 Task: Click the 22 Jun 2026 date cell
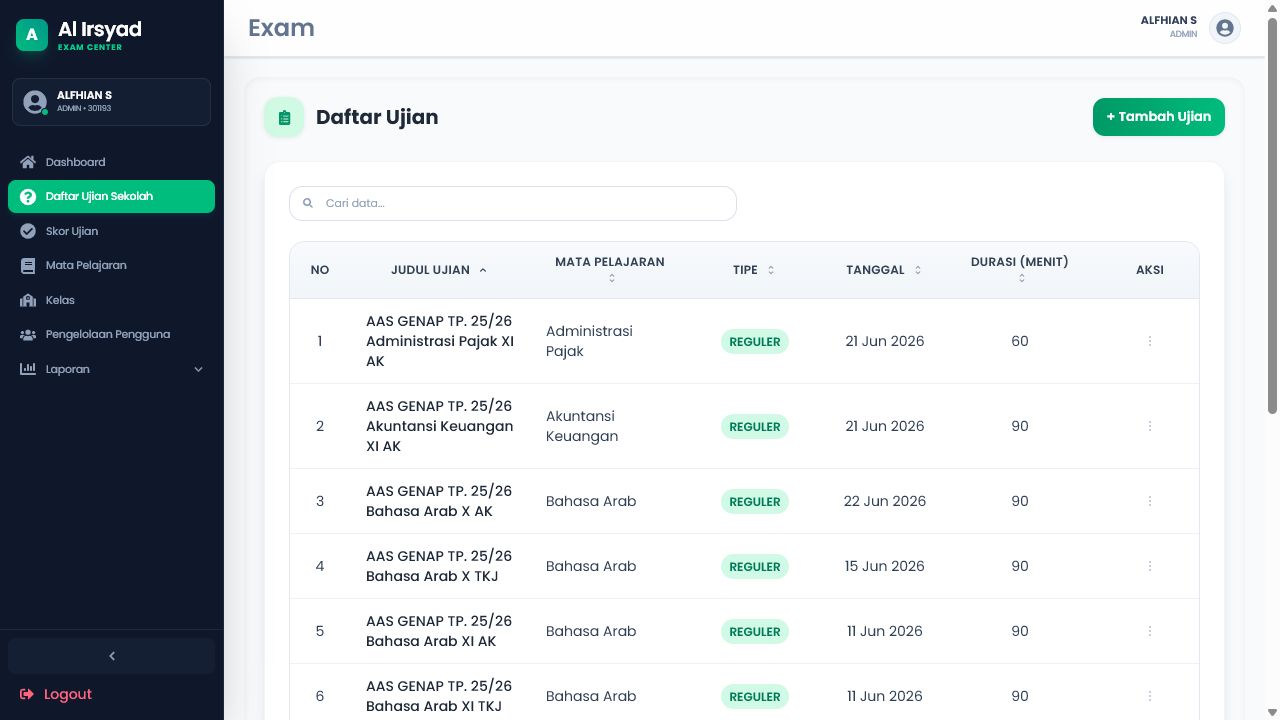[x=885, y=501]
